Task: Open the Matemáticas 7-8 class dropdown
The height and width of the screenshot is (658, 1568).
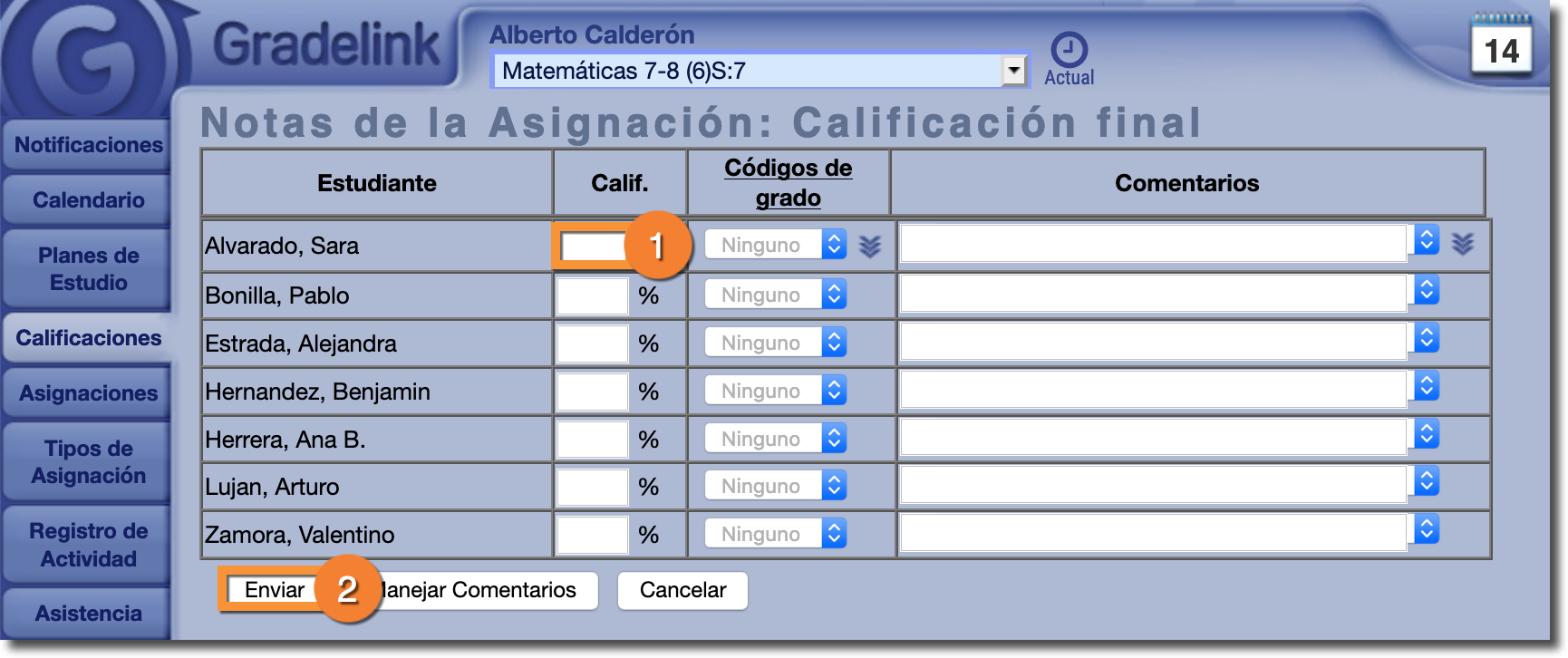Action: 1013,70
